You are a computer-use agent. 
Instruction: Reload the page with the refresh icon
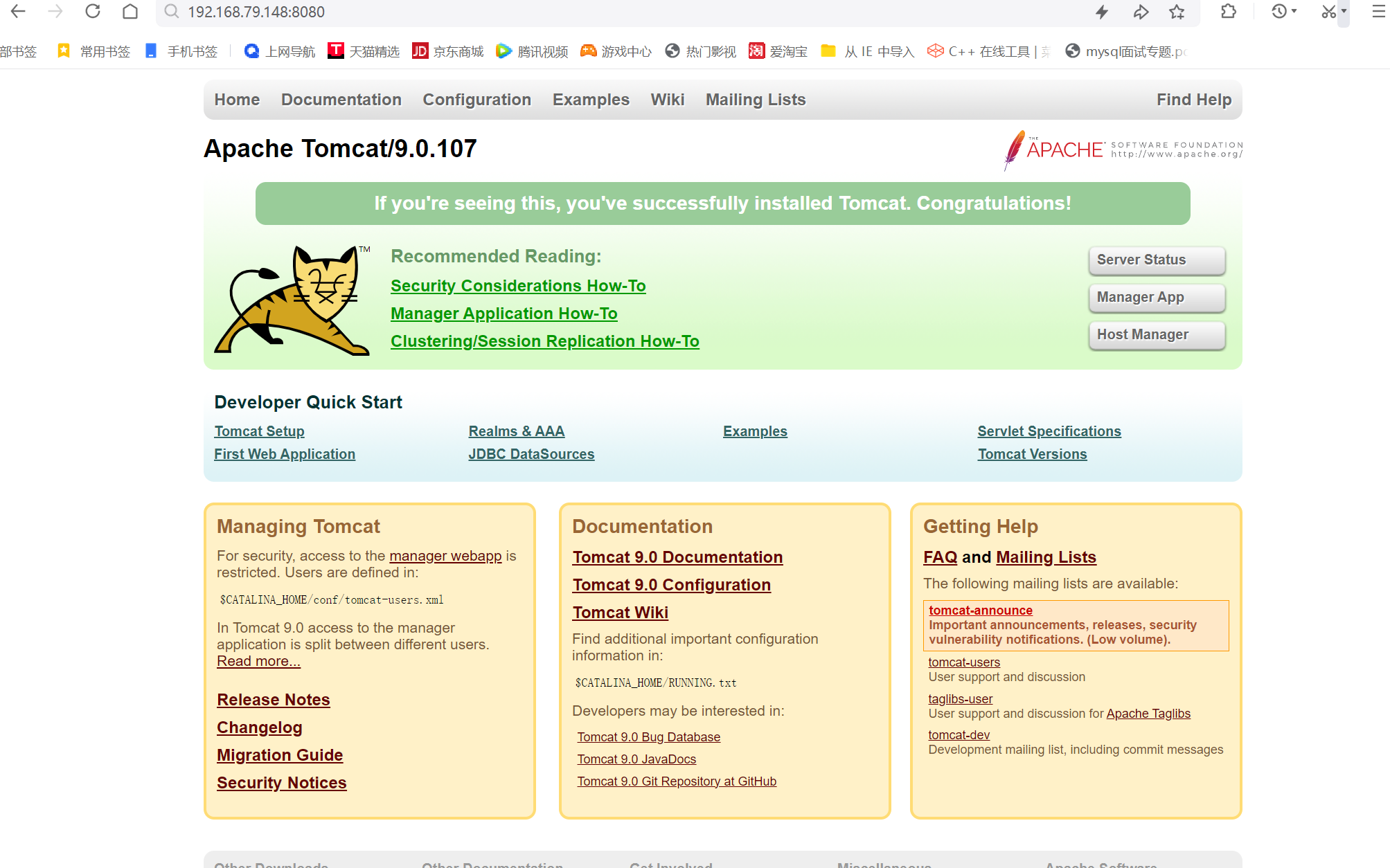[x=93, y=11]
